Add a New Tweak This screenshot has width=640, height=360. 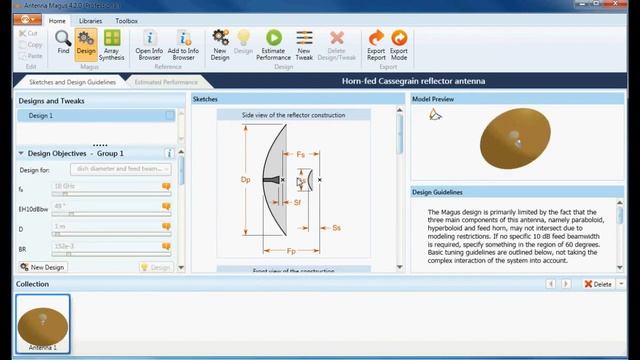coord(304,45)
